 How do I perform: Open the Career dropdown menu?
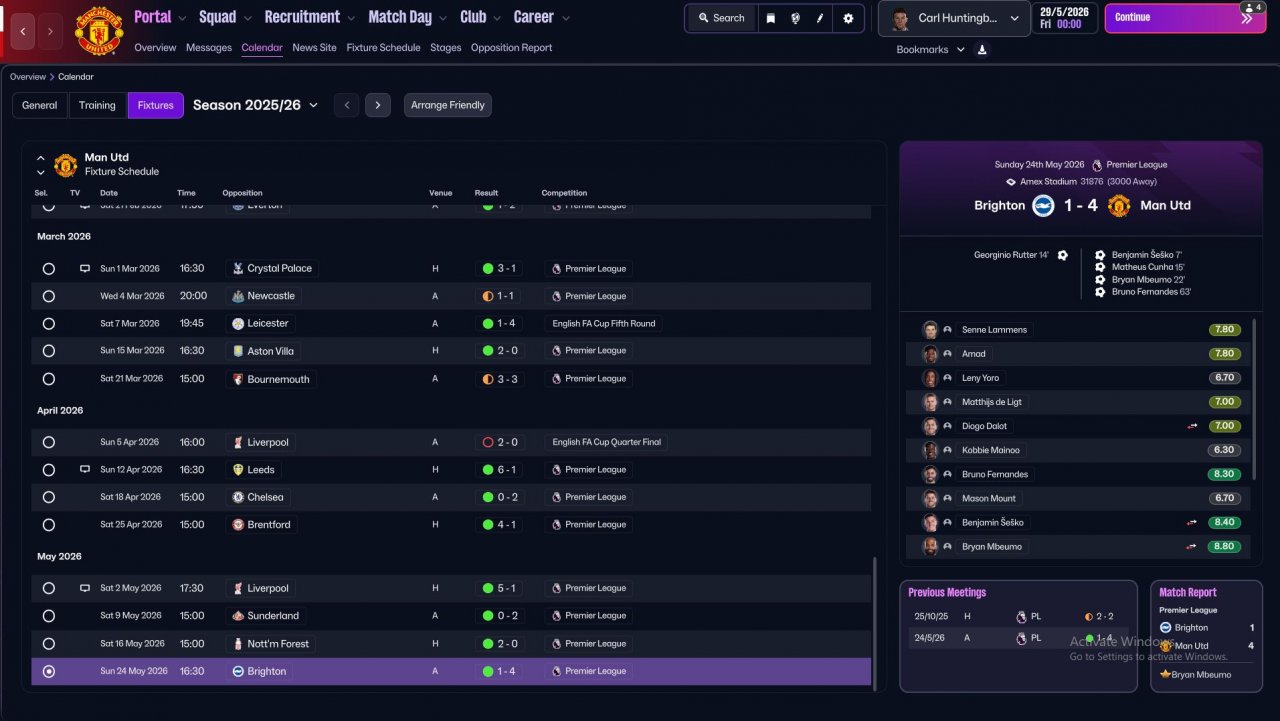coord(541,17)
